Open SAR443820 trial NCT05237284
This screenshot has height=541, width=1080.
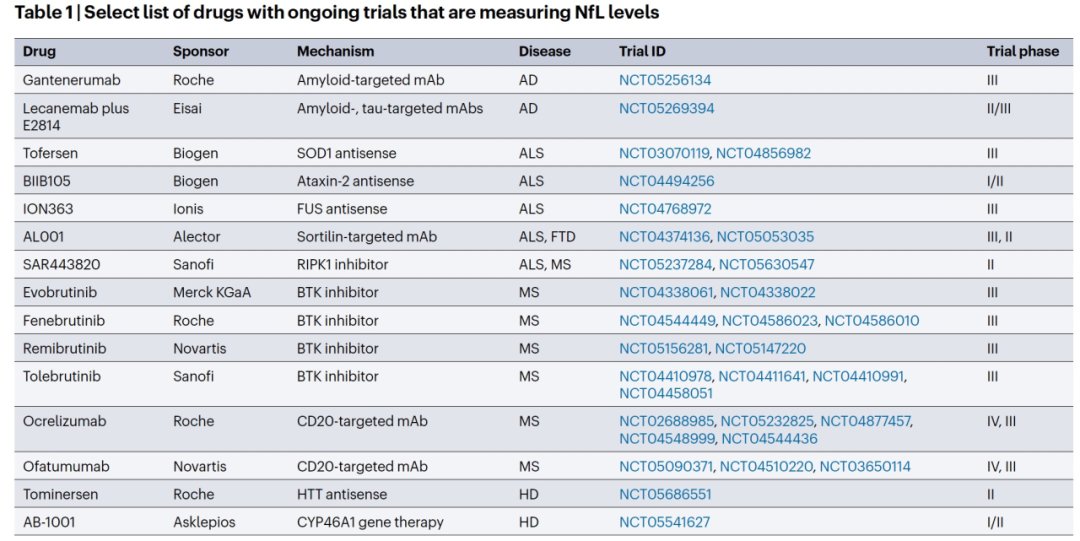[665, 265]
